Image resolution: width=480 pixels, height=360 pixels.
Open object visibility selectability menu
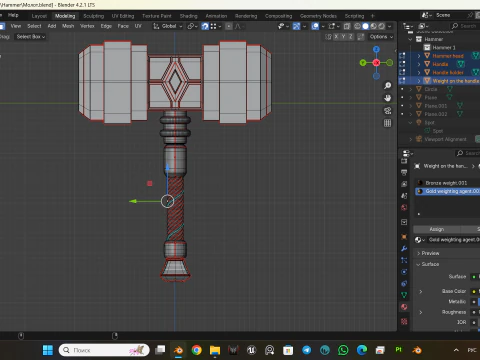[283, 26]
